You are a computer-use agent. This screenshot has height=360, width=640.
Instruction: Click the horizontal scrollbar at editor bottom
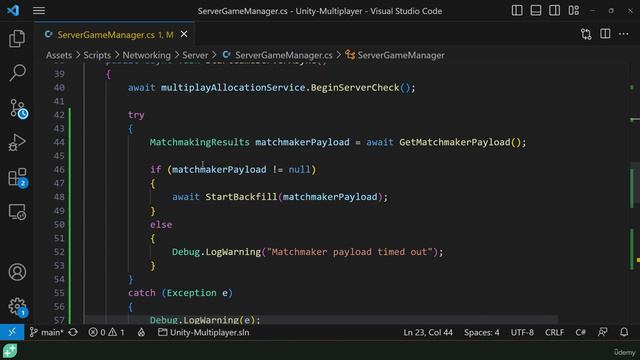click(321, 319)
